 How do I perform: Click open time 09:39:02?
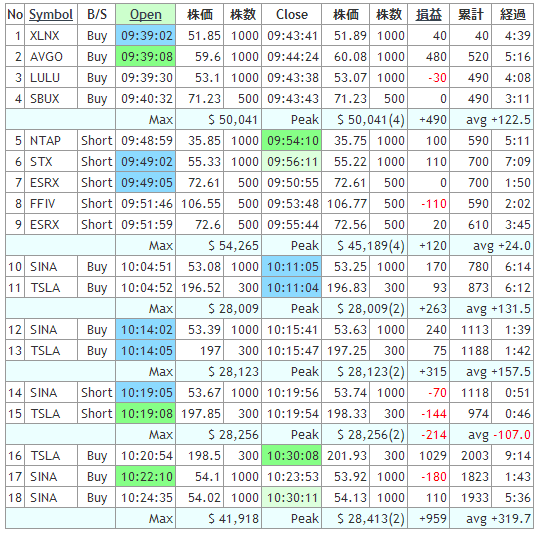click(146, 35)
